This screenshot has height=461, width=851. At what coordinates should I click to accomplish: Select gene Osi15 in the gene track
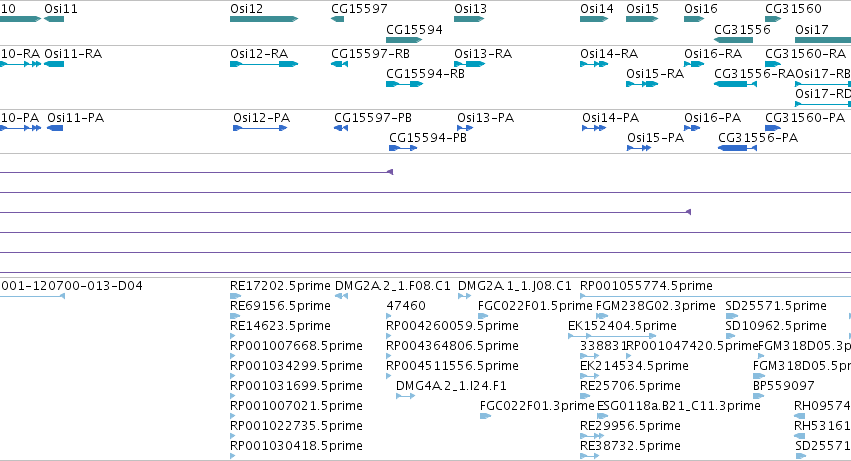click(642, 19)
